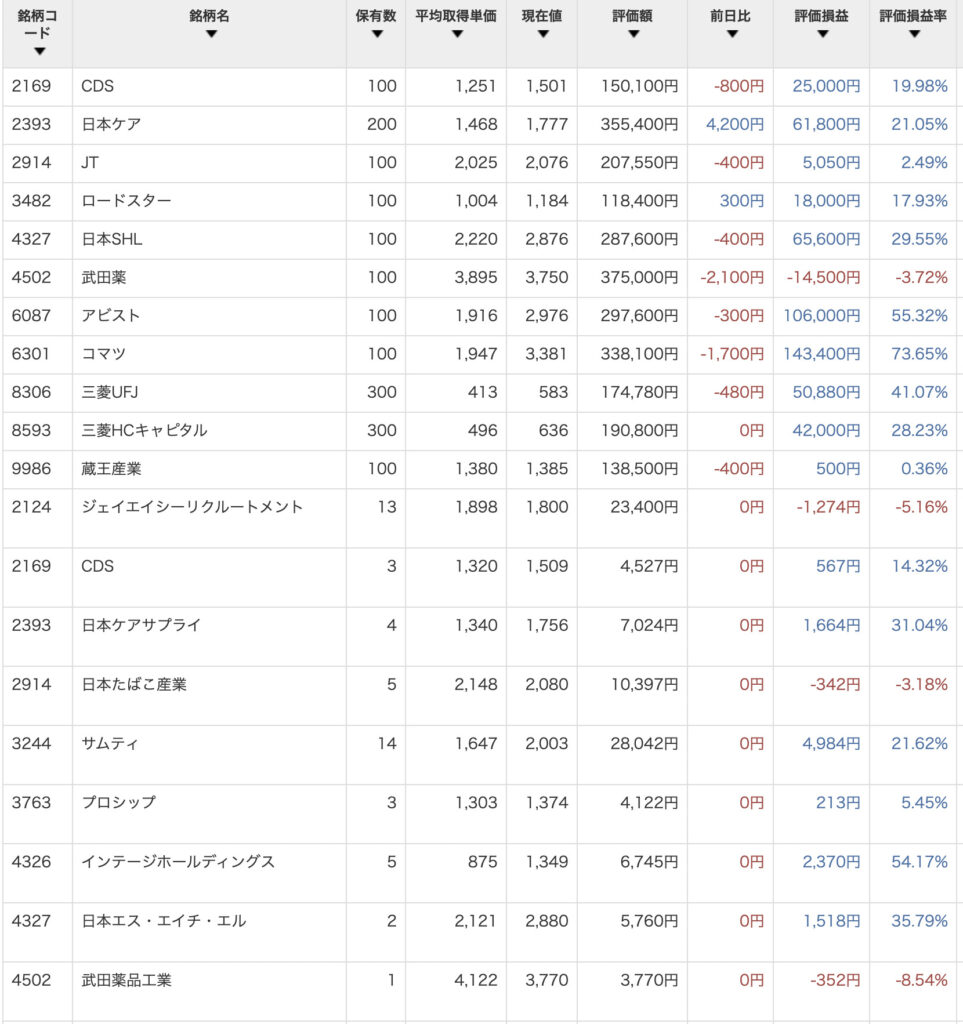The width and height of the screenshot is (963, 1024).
Task: Select stock name JT
Action: (x=90, y=163)
